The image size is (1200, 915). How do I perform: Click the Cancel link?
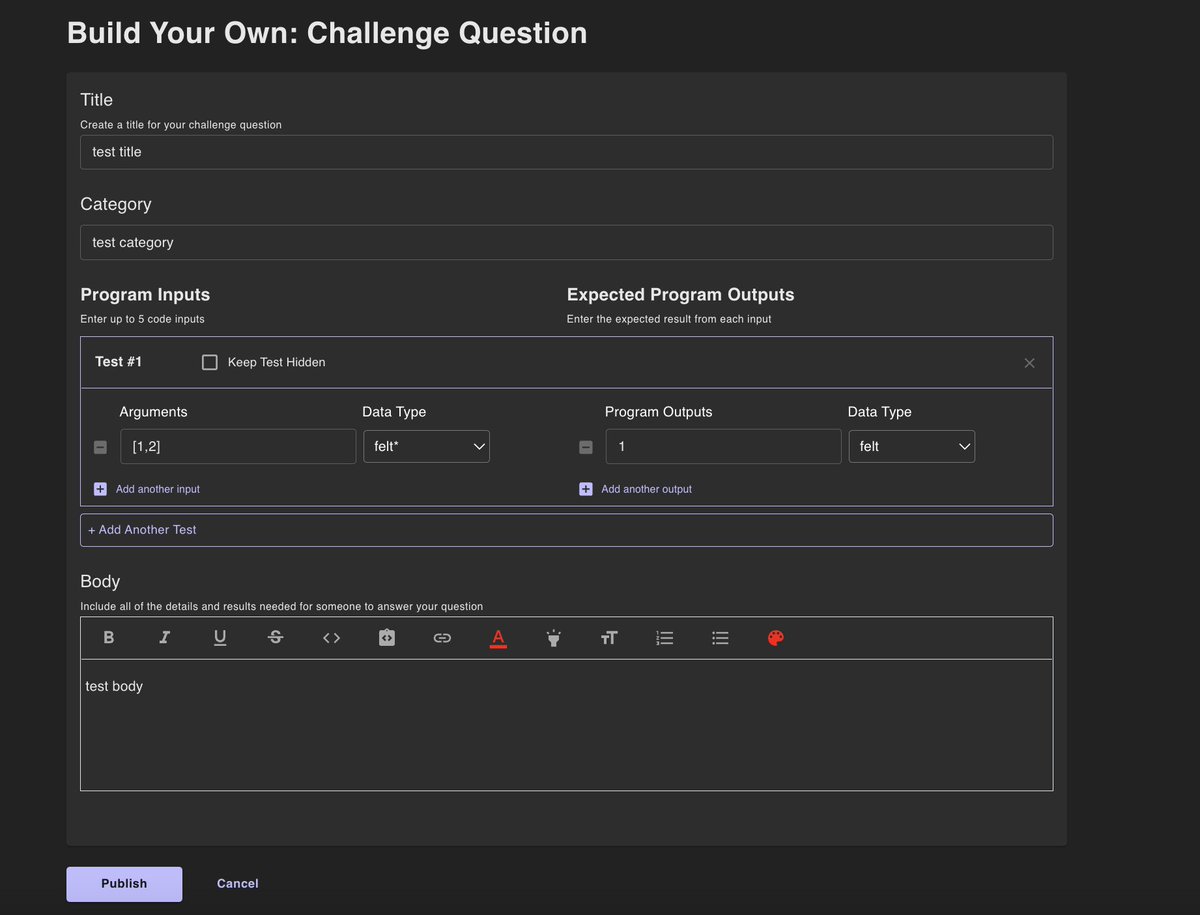[238, 884]
